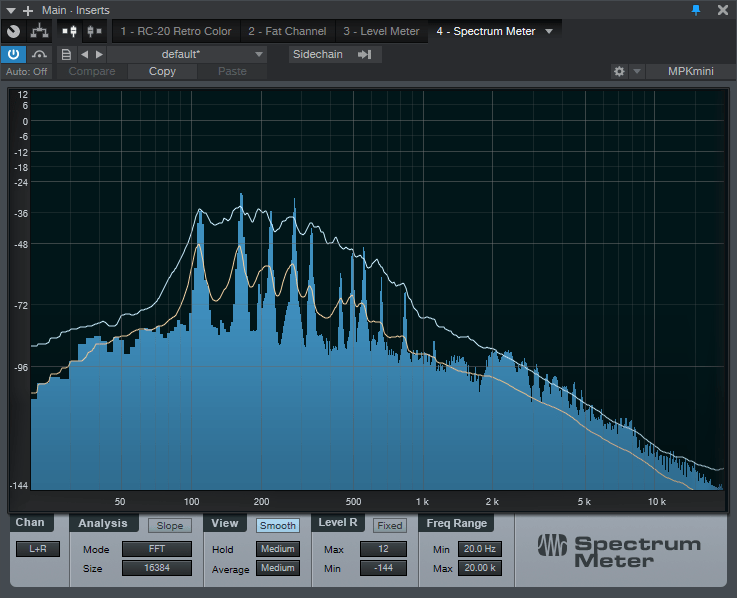Go to next preset with right arrow
The image size is (737, 598).
pyautogui.click(x=98, y=54)
